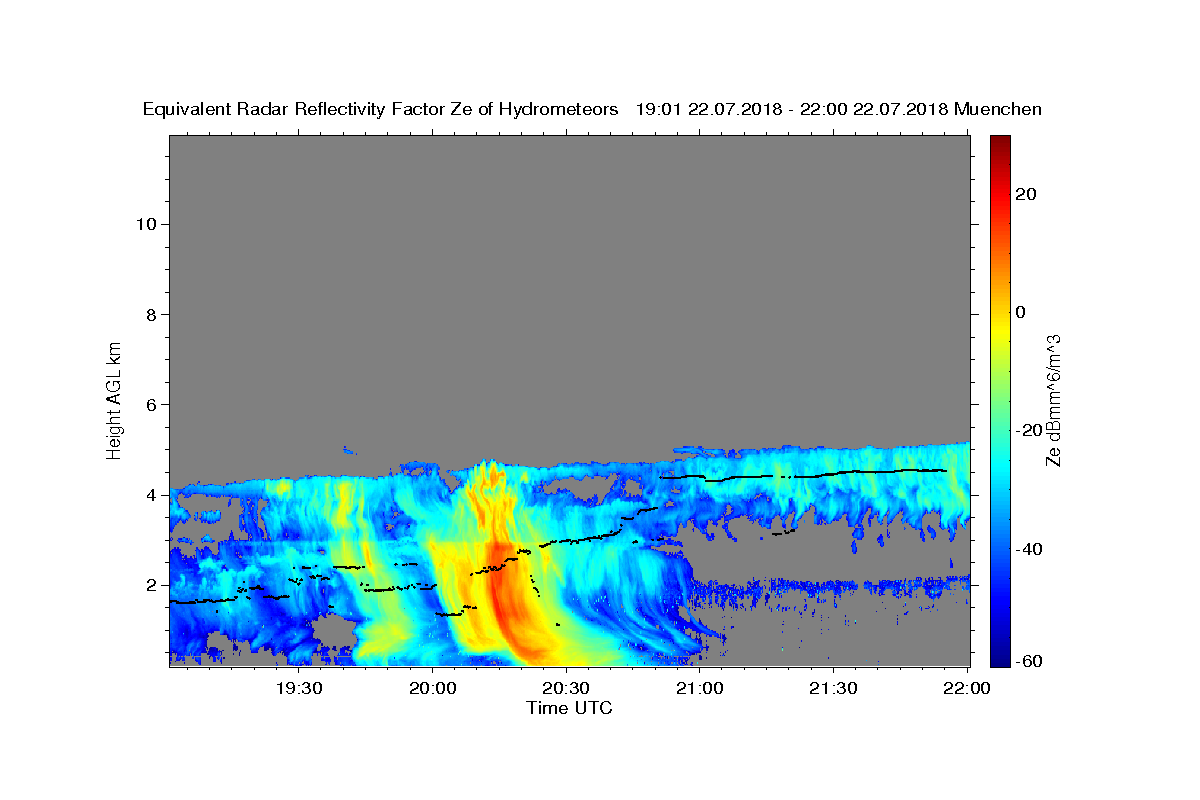
Task: Click the height tick label 4
Action: click(x=154, y=495)
